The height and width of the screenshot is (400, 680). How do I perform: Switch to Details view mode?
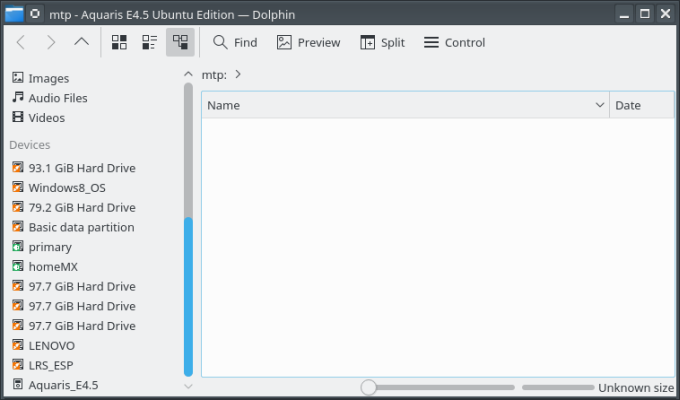[x=180, y=42]
